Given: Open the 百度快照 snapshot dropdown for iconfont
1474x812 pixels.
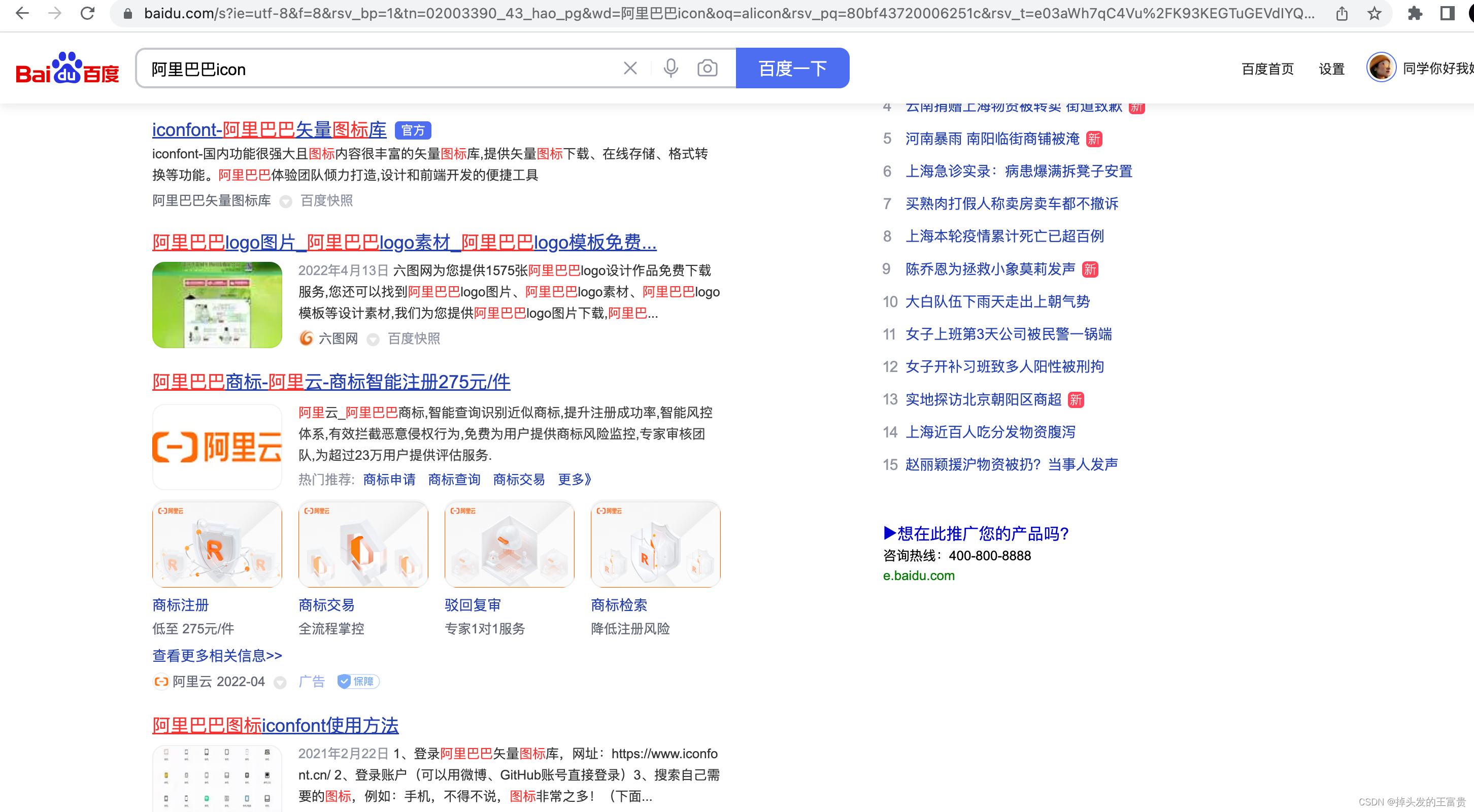Looking at the screenshot, I should click(x=286, y=201).
